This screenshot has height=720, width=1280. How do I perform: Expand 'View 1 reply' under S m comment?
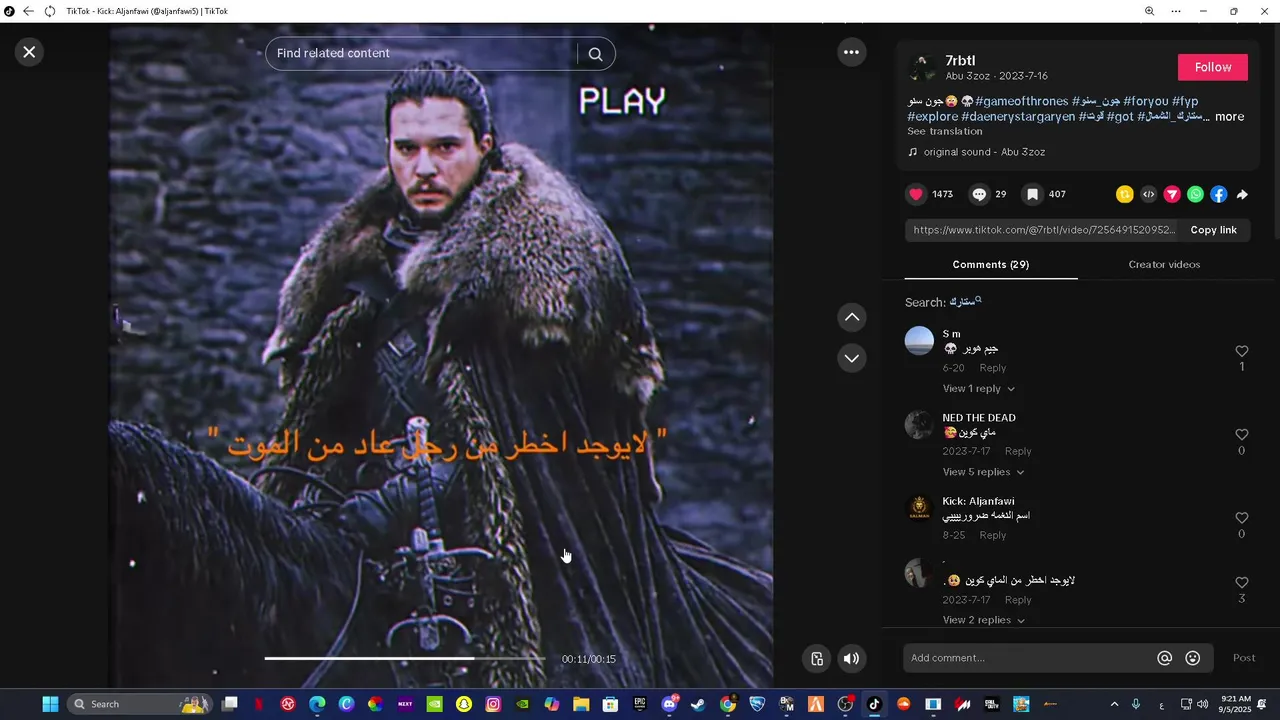[x=978, y=389]
